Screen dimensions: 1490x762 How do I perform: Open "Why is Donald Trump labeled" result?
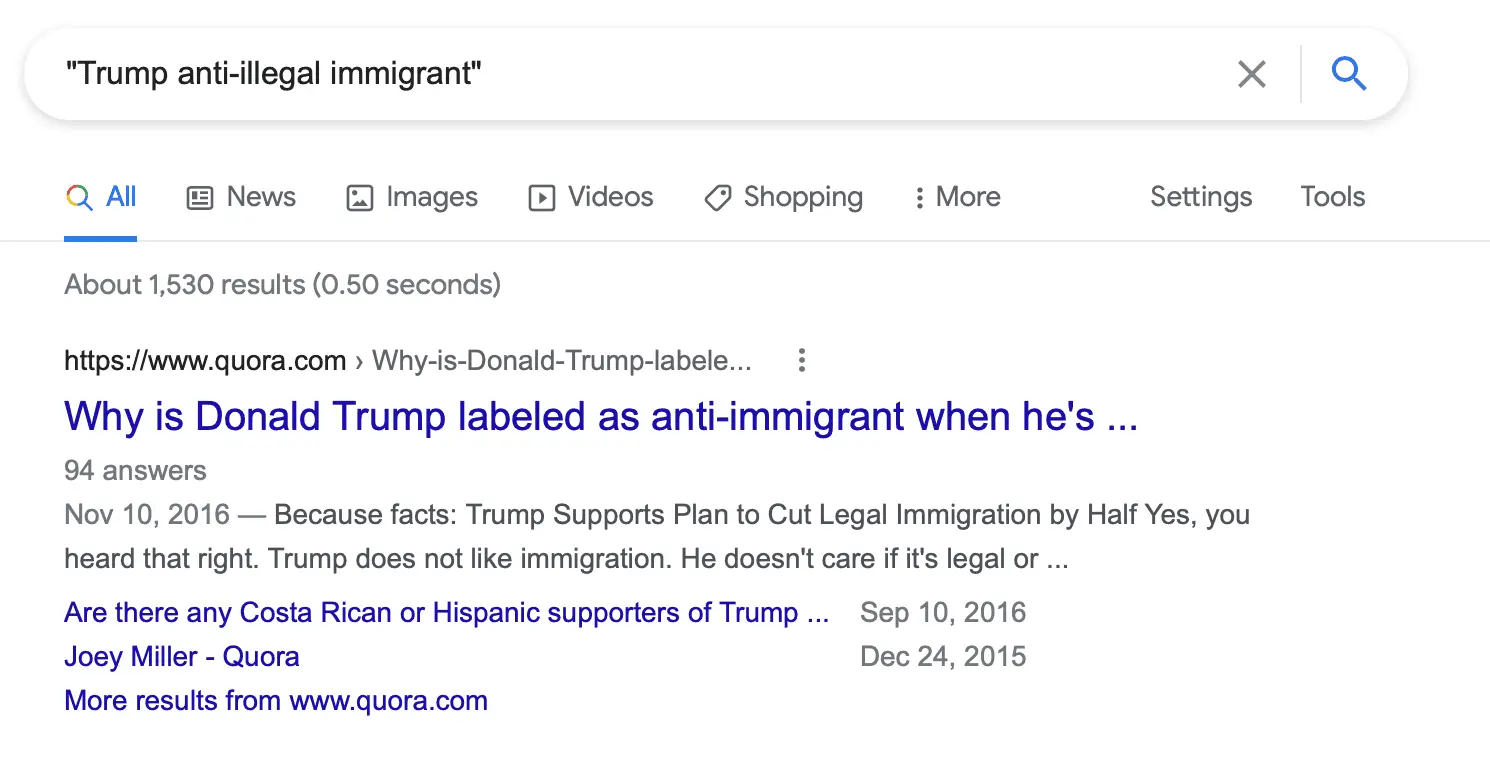coord(600,416)
